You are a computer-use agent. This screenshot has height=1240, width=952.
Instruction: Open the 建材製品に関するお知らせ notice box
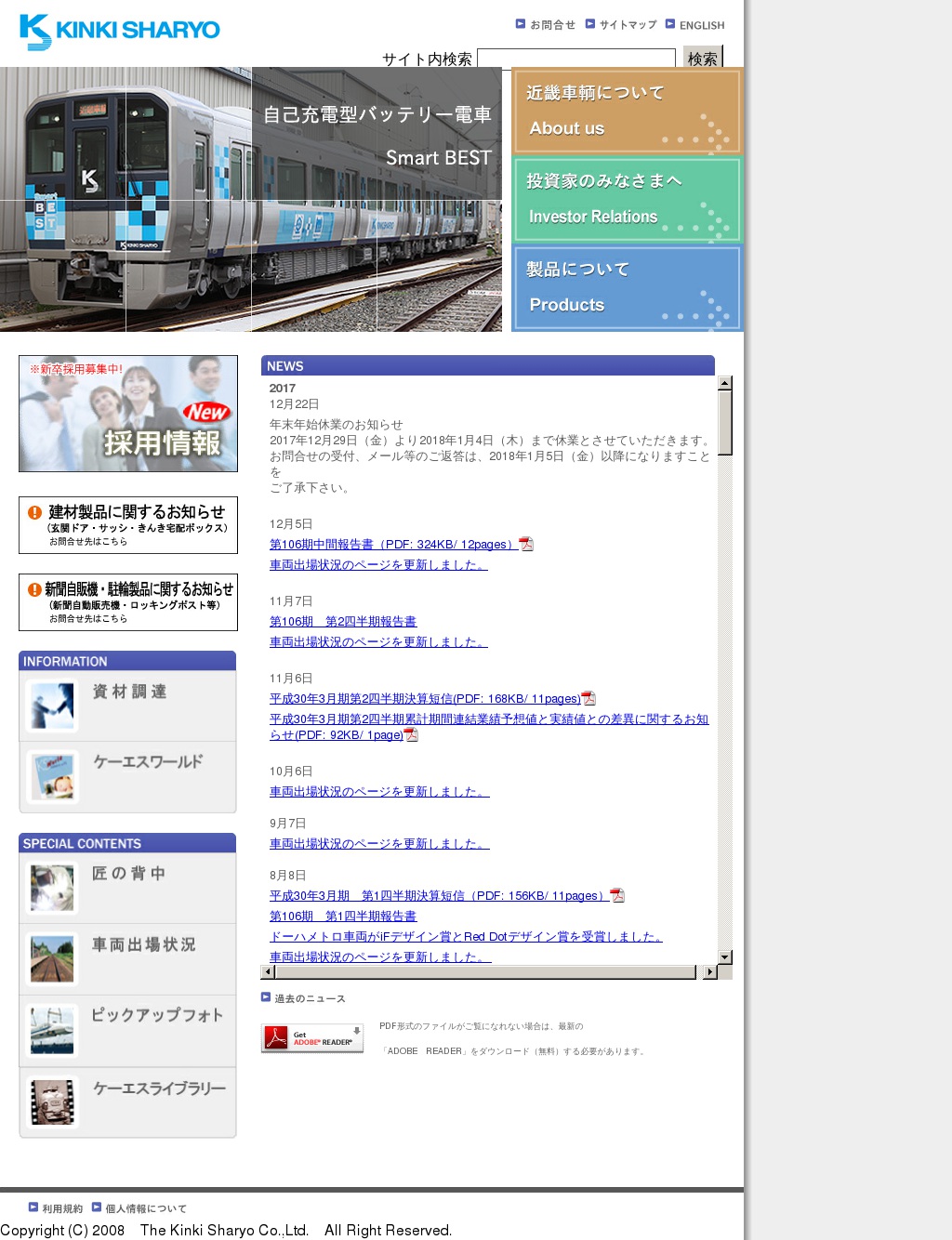pos(128,525)
